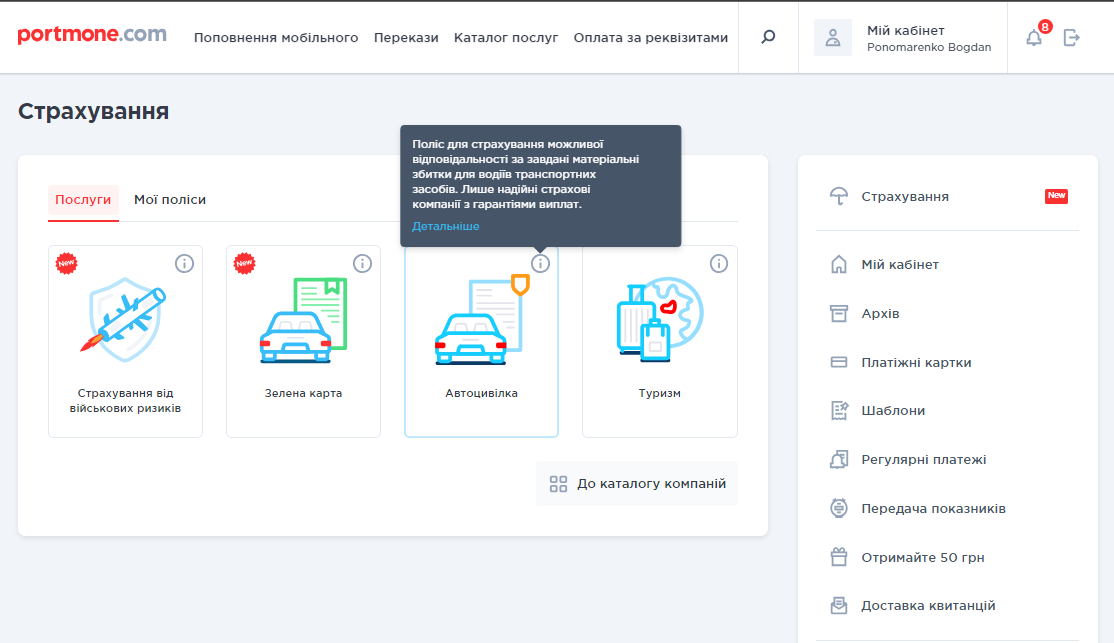Open Поповнення мобільного menu item
Screen dimensions: 1114x643
tap(276, 38)
